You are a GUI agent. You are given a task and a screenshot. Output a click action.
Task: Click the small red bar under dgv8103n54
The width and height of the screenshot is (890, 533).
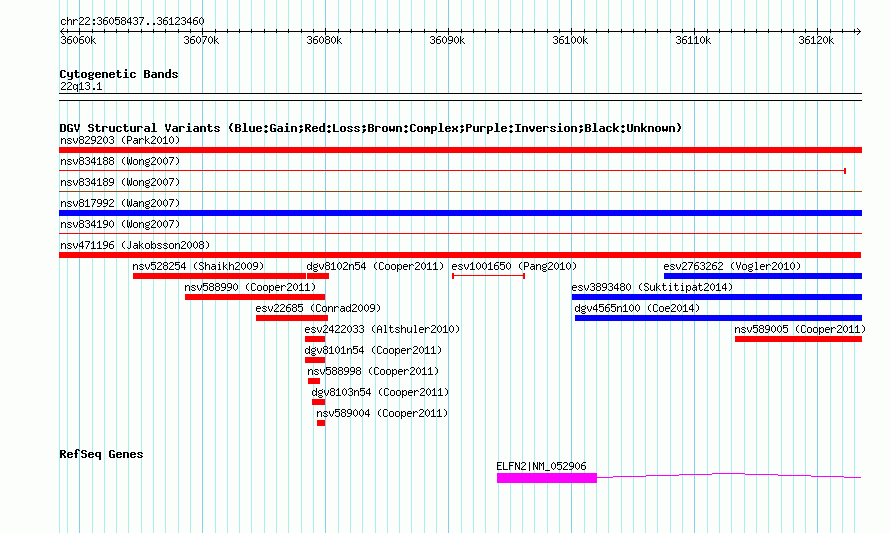318,402
